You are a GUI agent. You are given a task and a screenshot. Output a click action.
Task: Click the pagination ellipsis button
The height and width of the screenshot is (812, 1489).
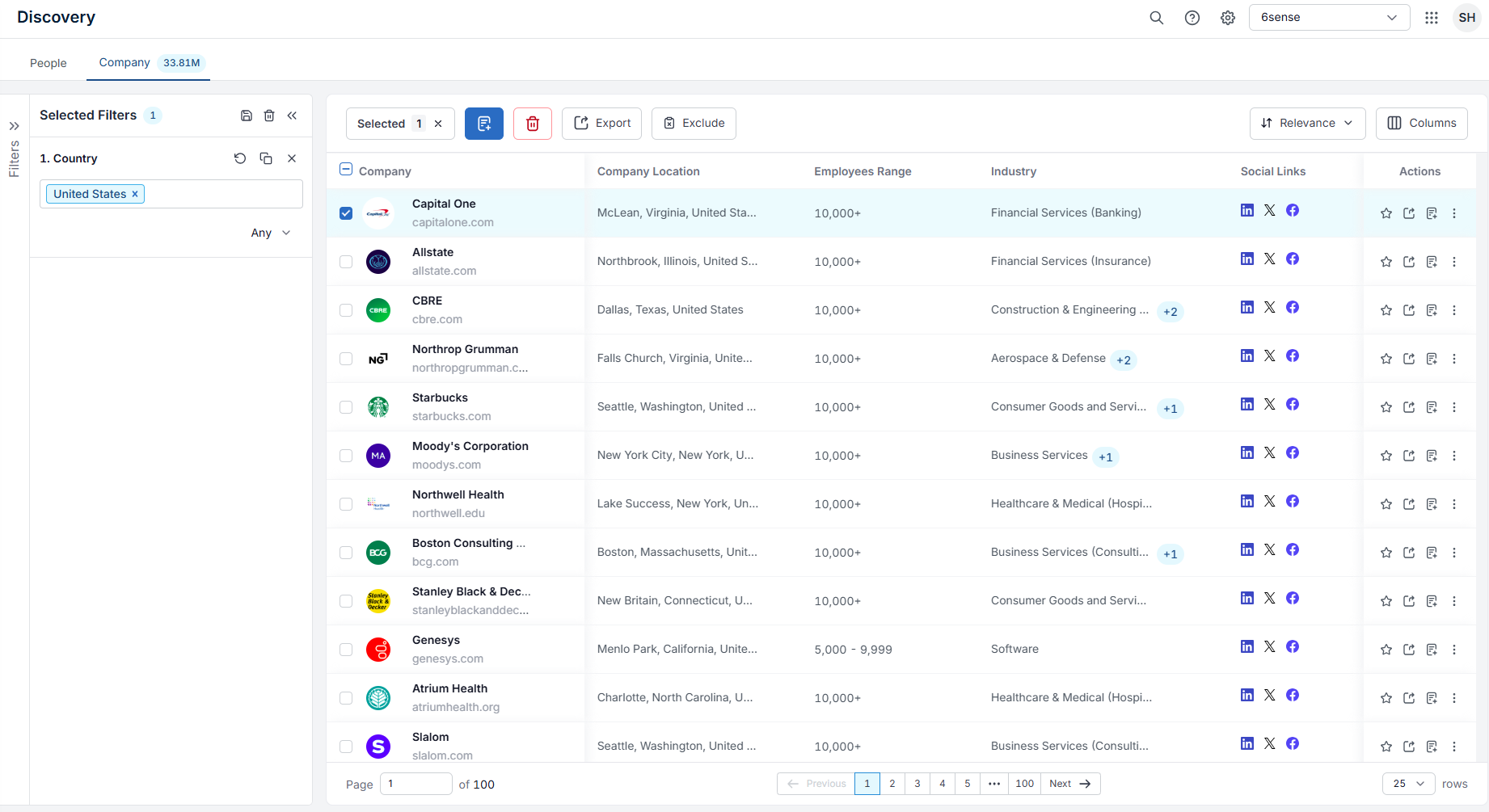pos(994,784)
